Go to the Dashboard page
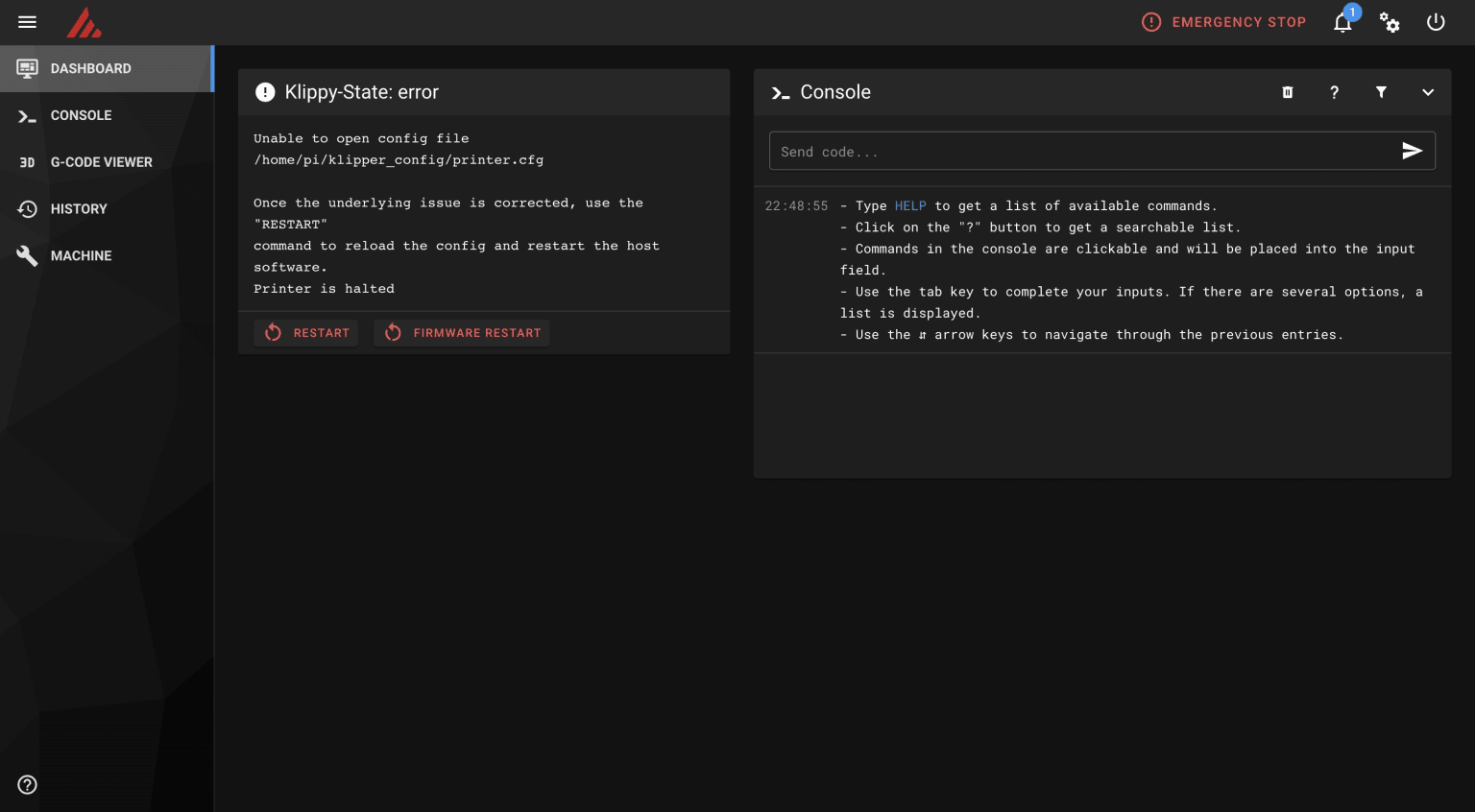Screen dimensions: 1475x812 coord(106,69)
